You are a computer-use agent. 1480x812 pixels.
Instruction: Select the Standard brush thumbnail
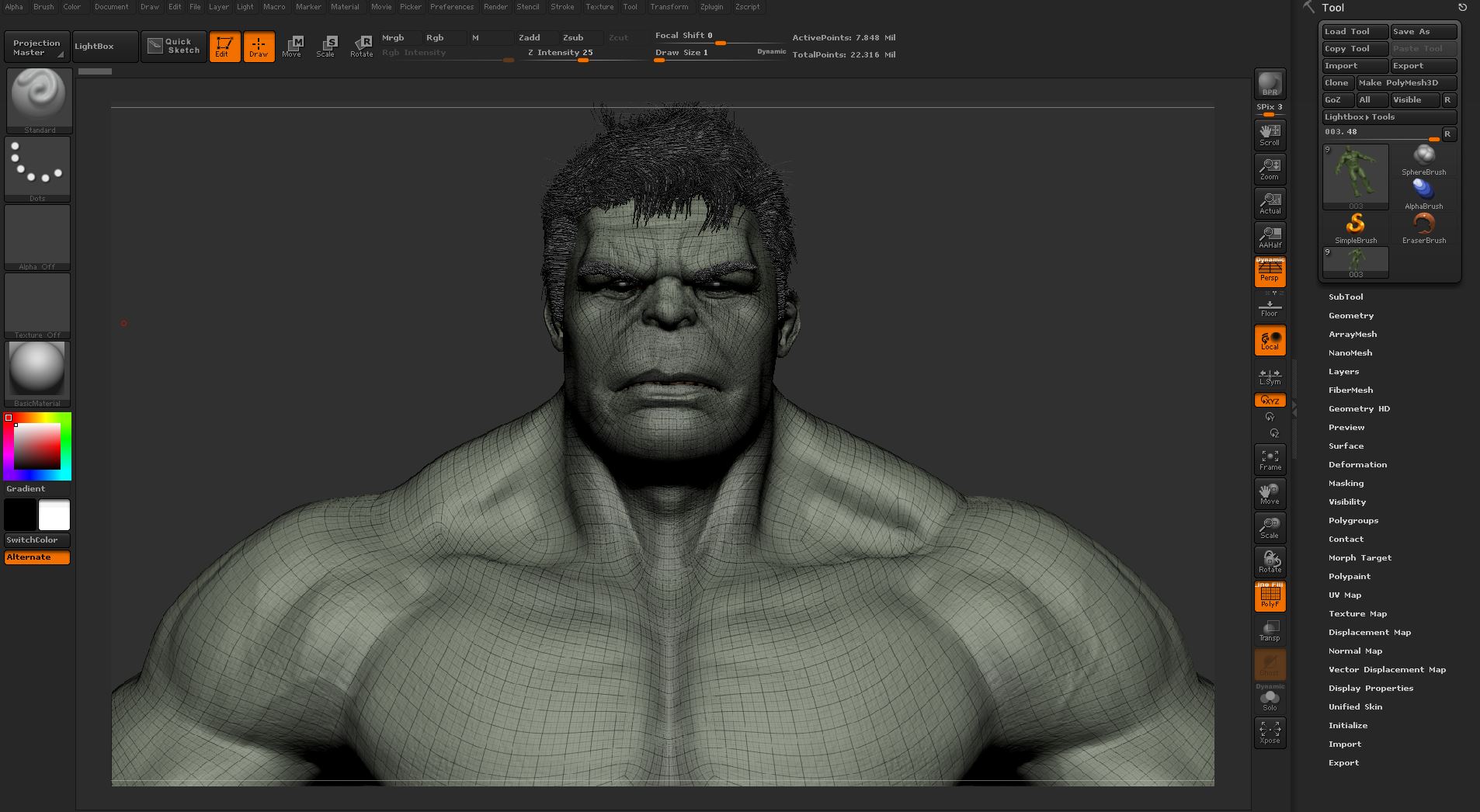pyautogui.click(x=39, y=101)
